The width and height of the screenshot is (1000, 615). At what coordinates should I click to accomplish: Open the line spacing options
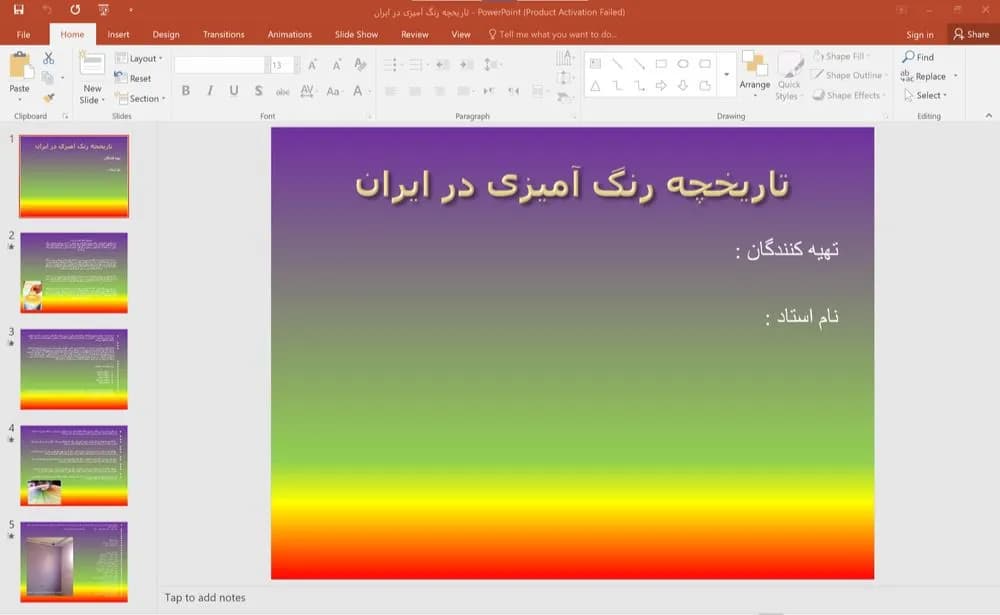point(492,64)
